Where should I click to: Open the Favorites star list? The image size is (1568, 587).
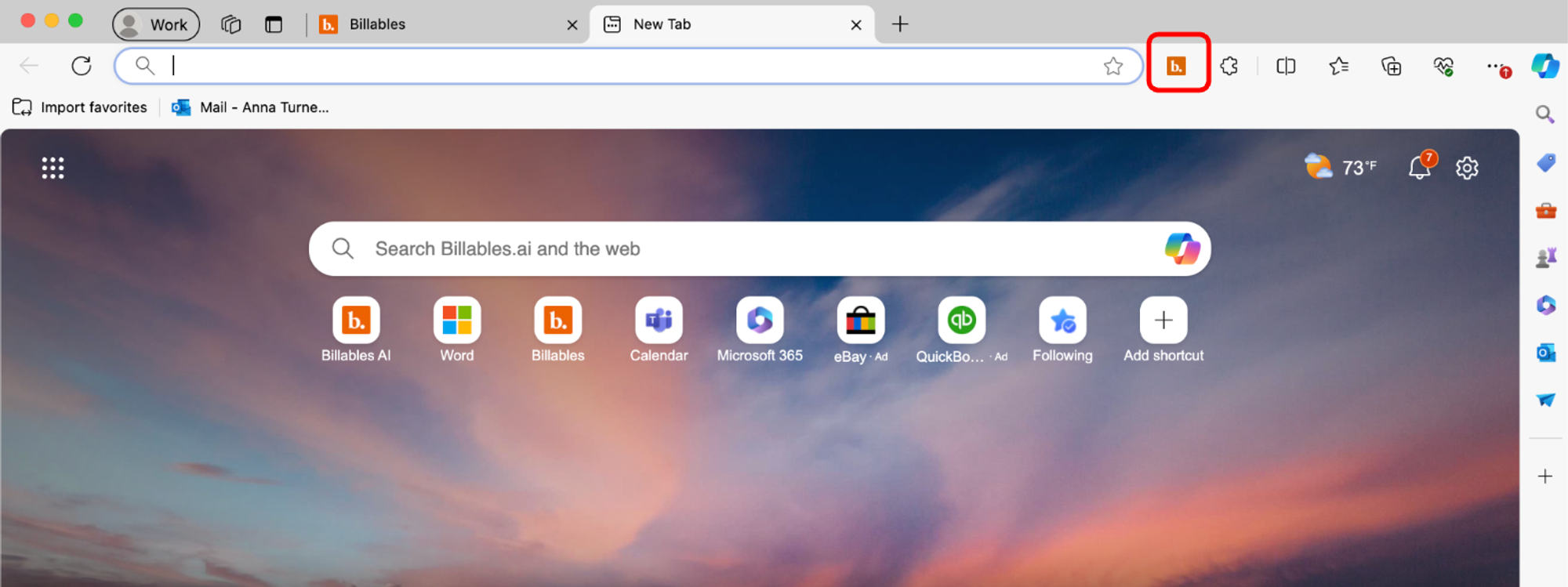[x=1338, y=66]
